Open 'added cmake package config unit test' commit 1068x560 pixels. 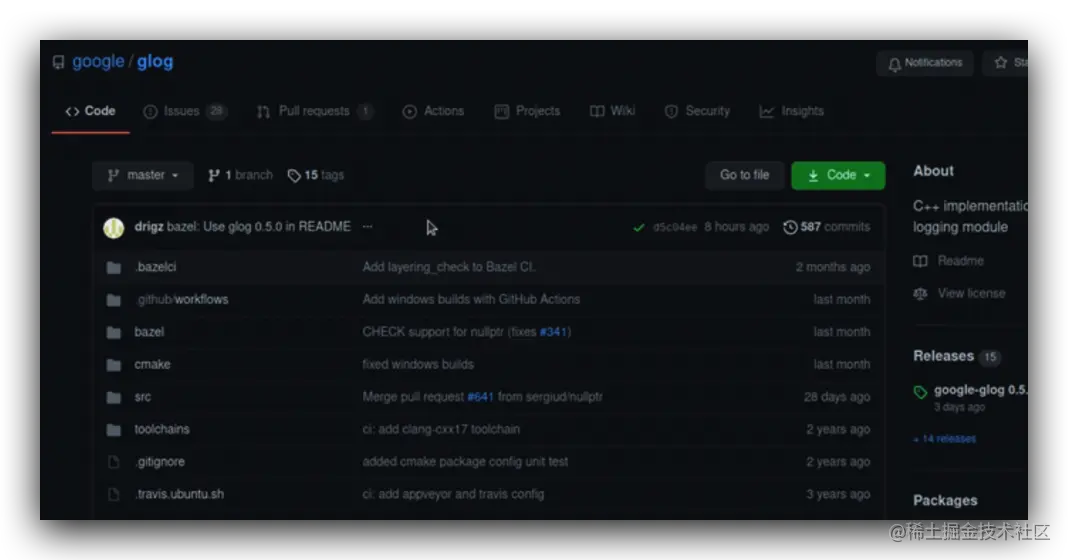(465, 462)
